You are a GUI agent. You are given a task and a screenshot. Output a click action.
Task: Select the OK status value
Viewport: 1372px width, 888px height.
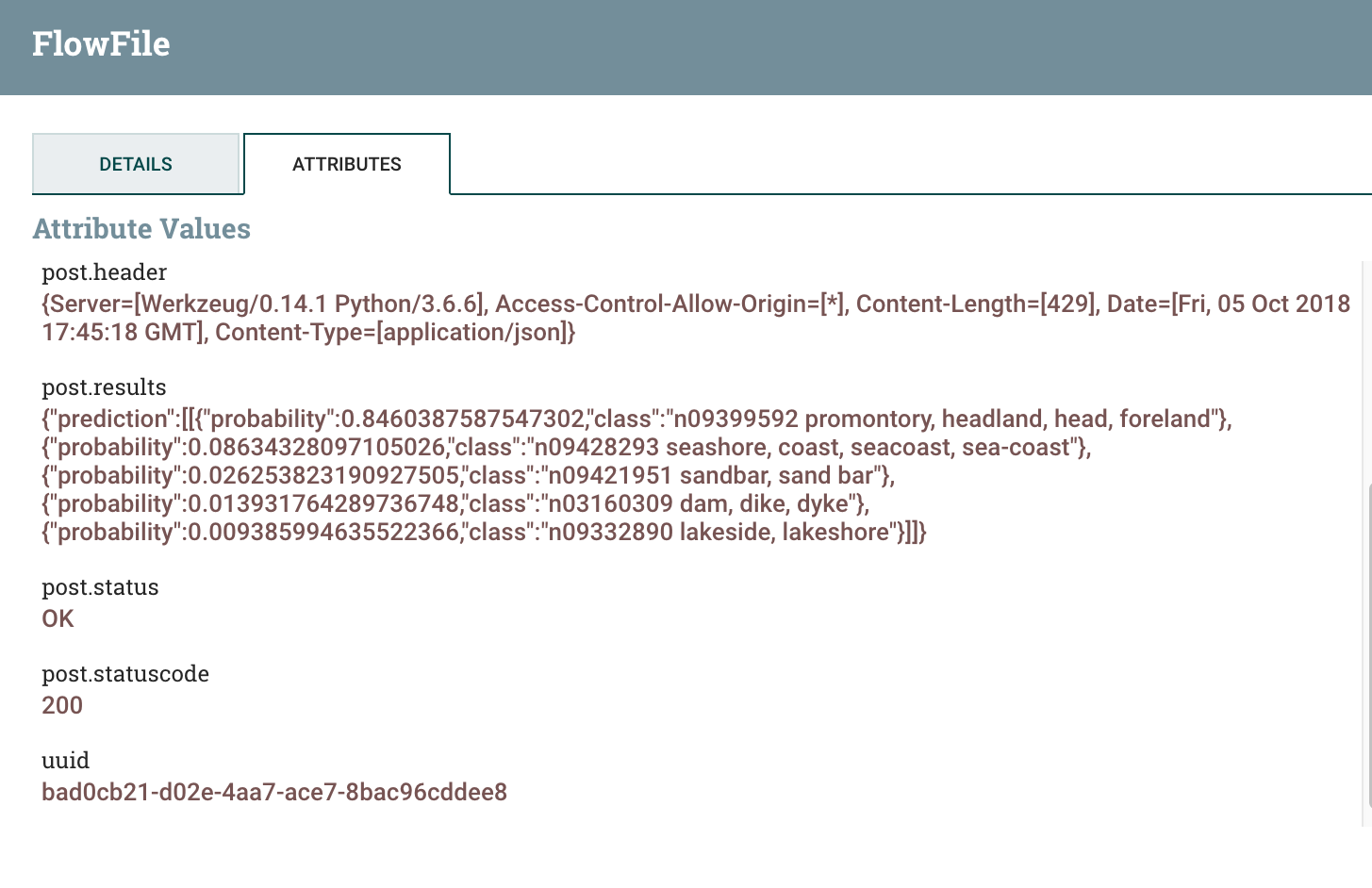click(x=58, y=618)
